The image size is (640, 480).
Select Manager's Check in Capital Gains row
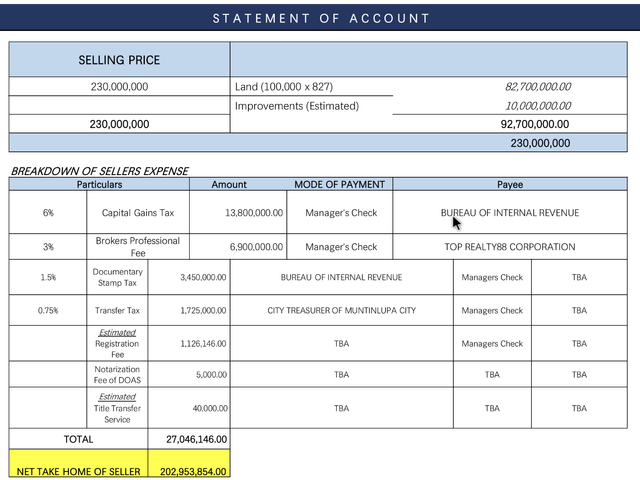point(340,212)
